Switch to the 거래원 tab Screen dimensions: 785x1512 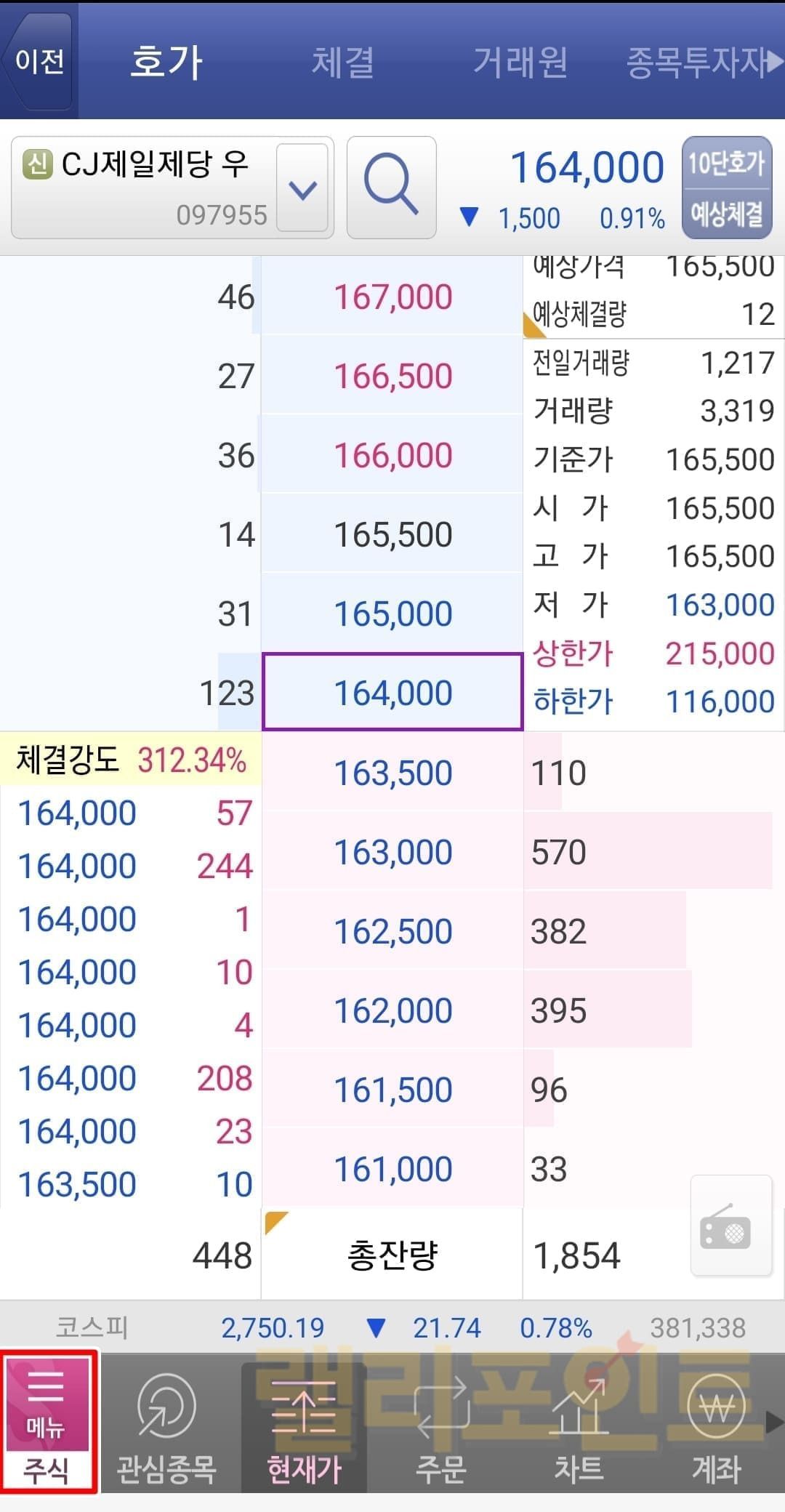click(x=520, y=62)
